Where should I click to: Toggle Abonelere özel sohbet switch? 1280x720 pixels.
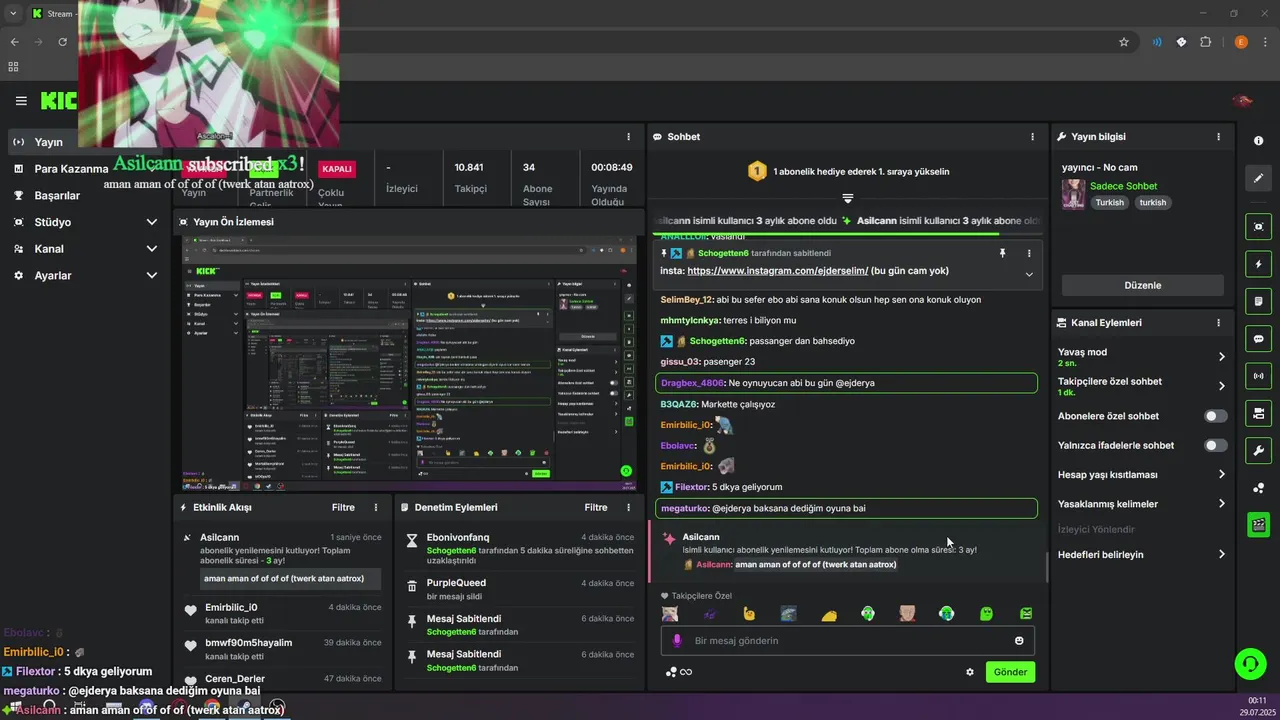click(1216, 416)
